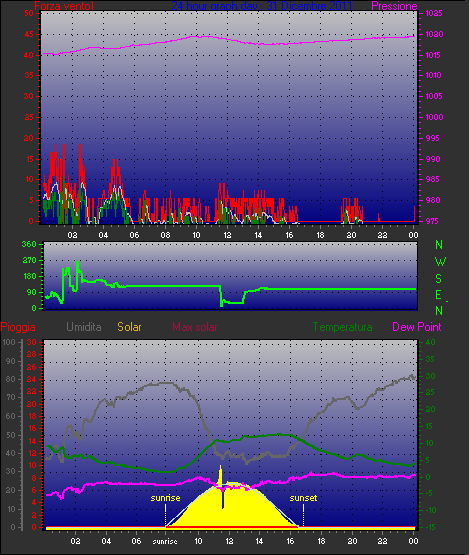Image resolution: width=469 pixels, height=555 pixels.
Task: Click the '180' wind direction axis value
Action: click(x=29, y=276)
